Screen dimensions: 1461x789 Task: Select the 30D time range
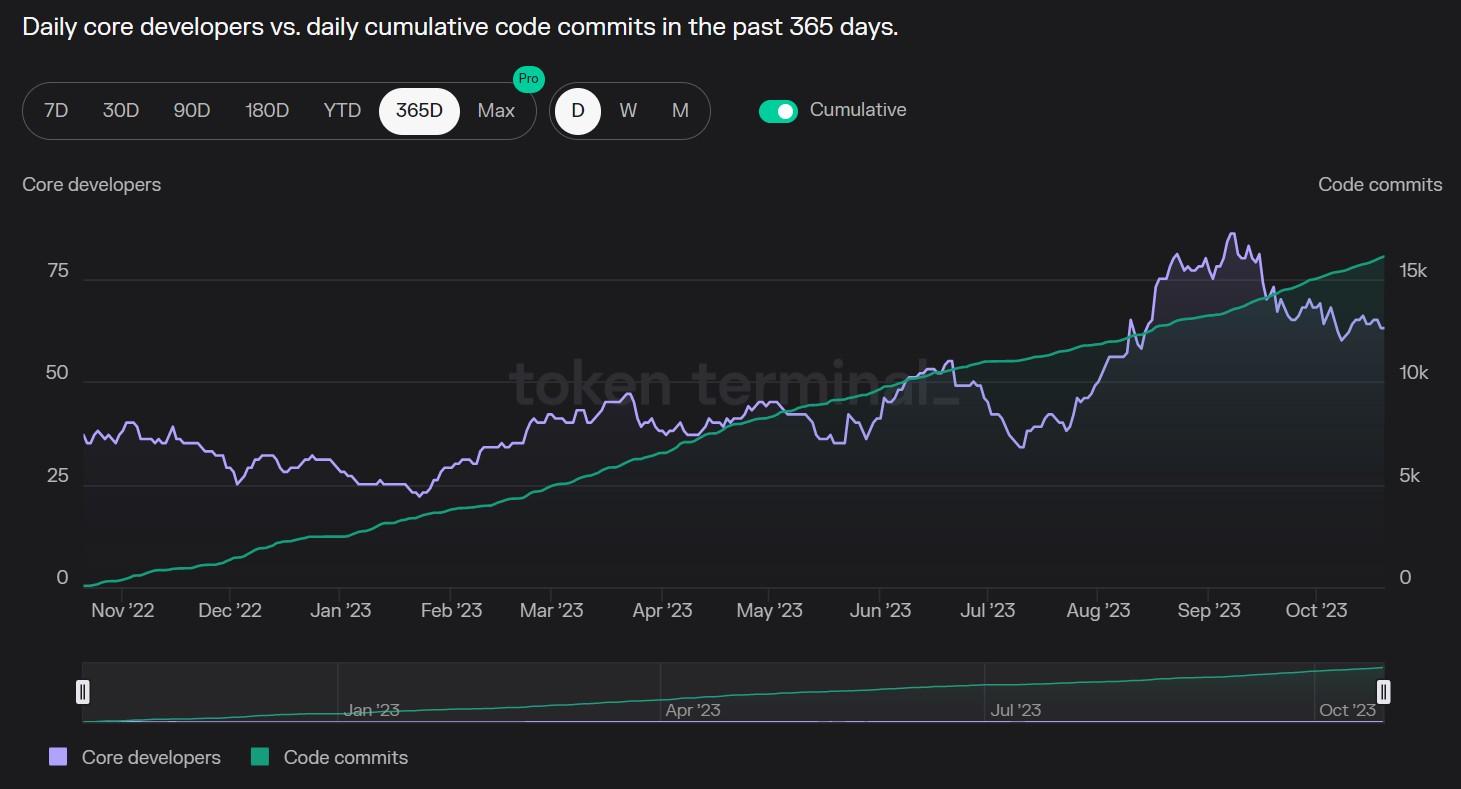point(121,111)
